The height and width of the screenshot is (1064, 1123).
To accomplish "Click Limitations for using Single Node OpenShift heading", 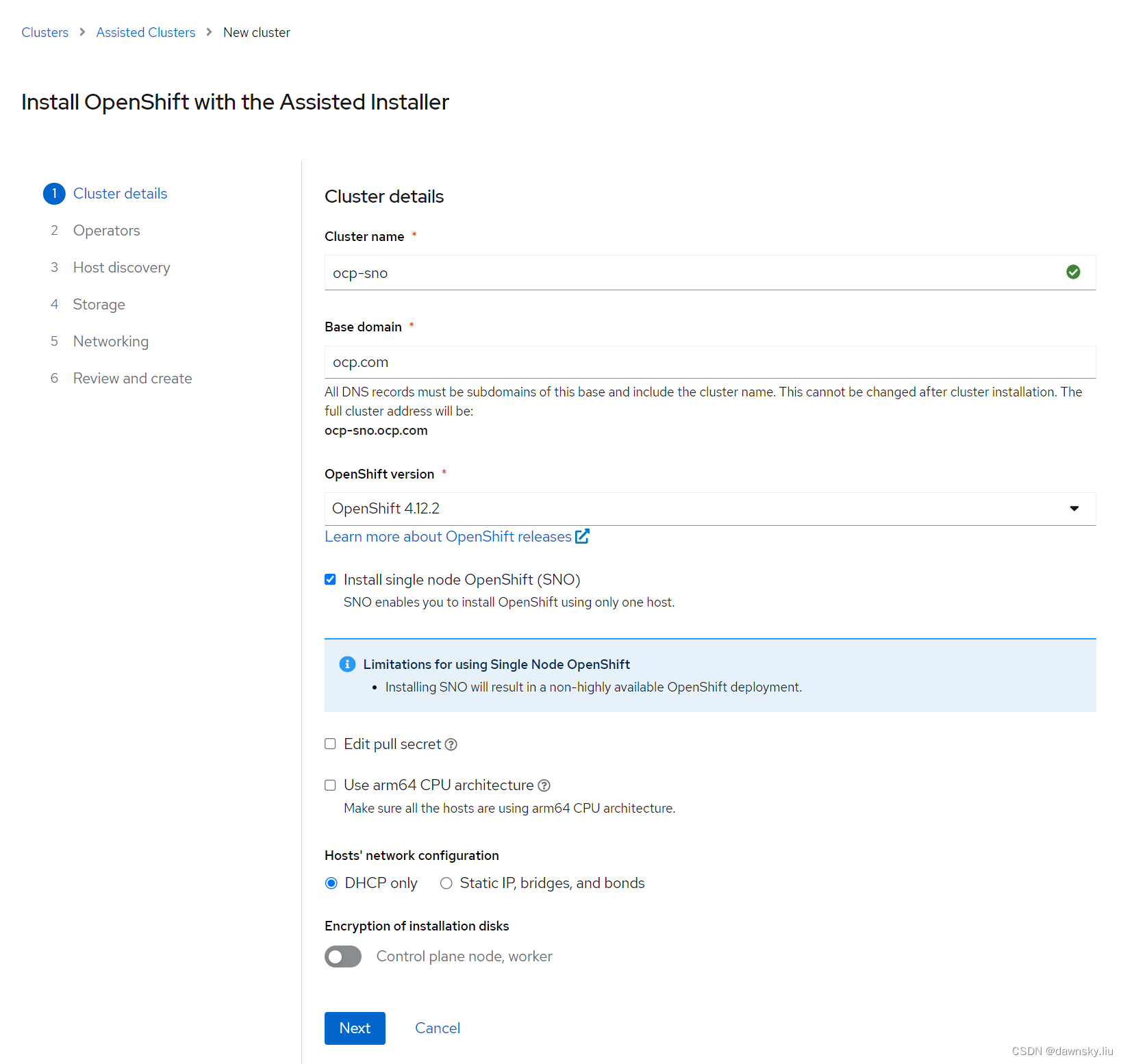I will [x=496, y=664].
